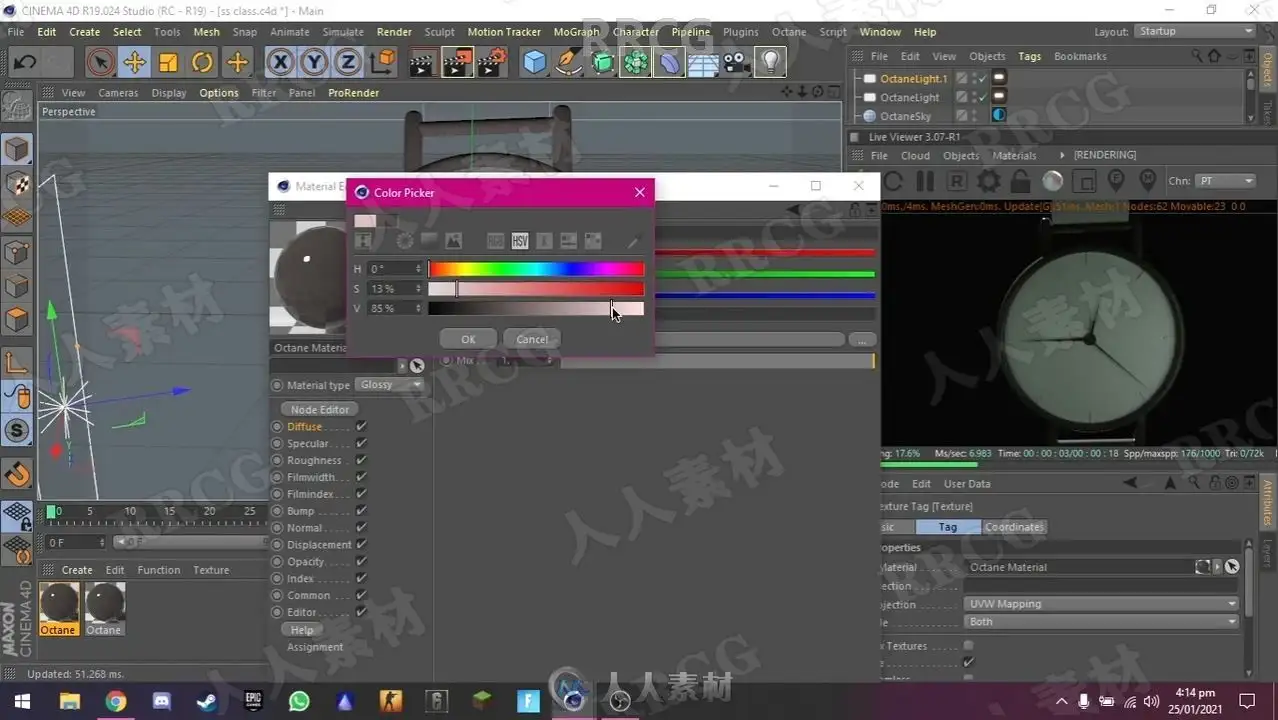
Task: Toggle the X axis lock
Action: [281, 63]
